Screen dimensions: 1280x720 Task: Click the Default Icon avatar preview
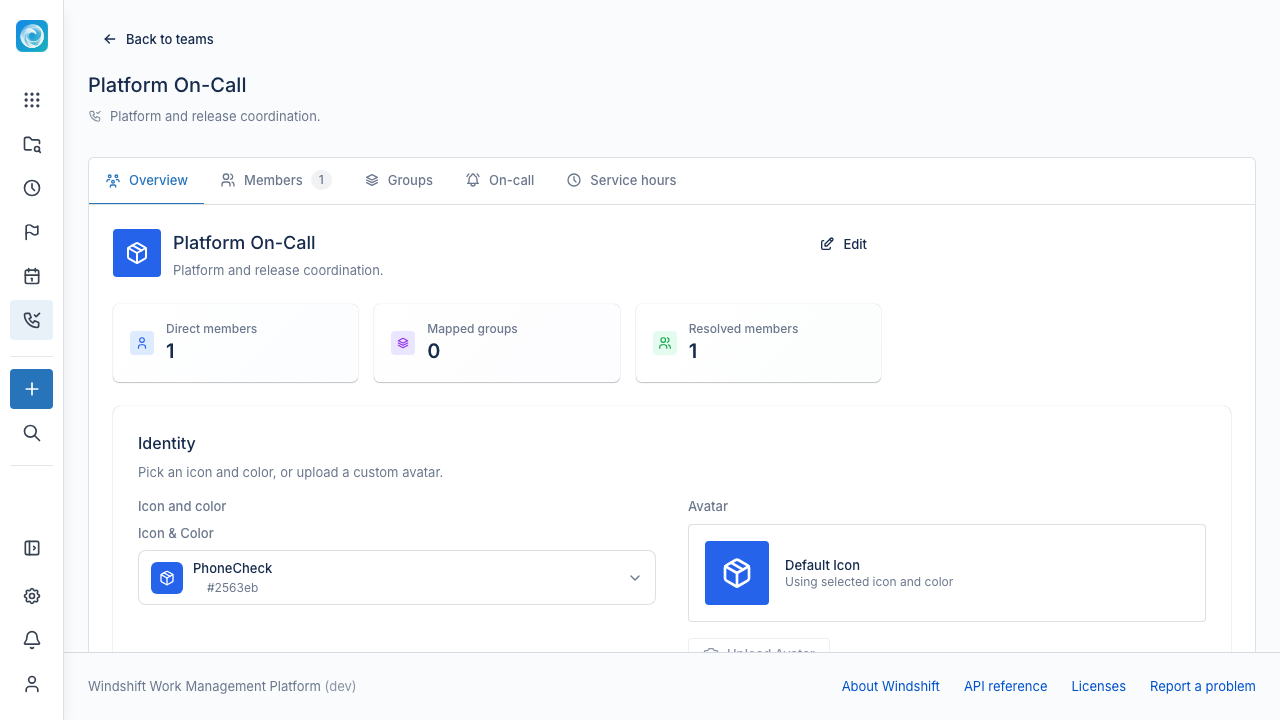(x=737, y=573)
